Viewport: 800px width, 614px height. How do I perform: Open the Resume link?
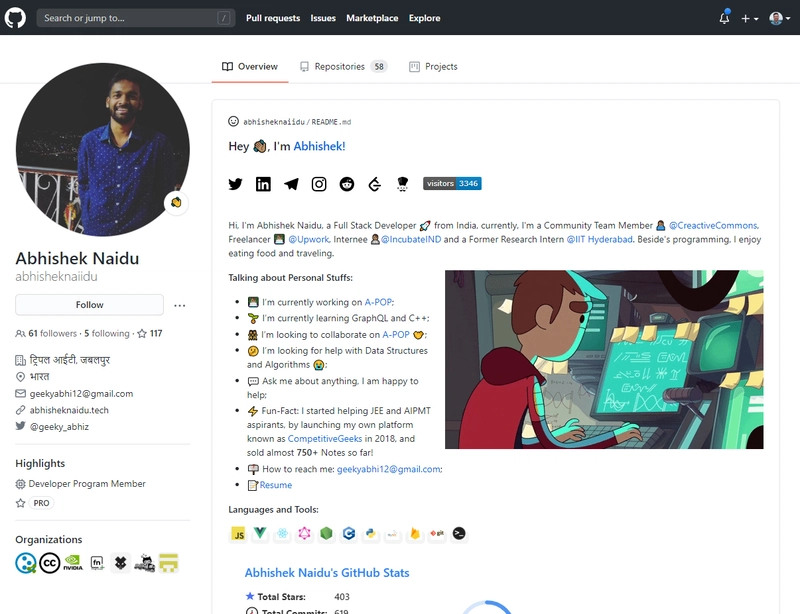click(276, 485)
